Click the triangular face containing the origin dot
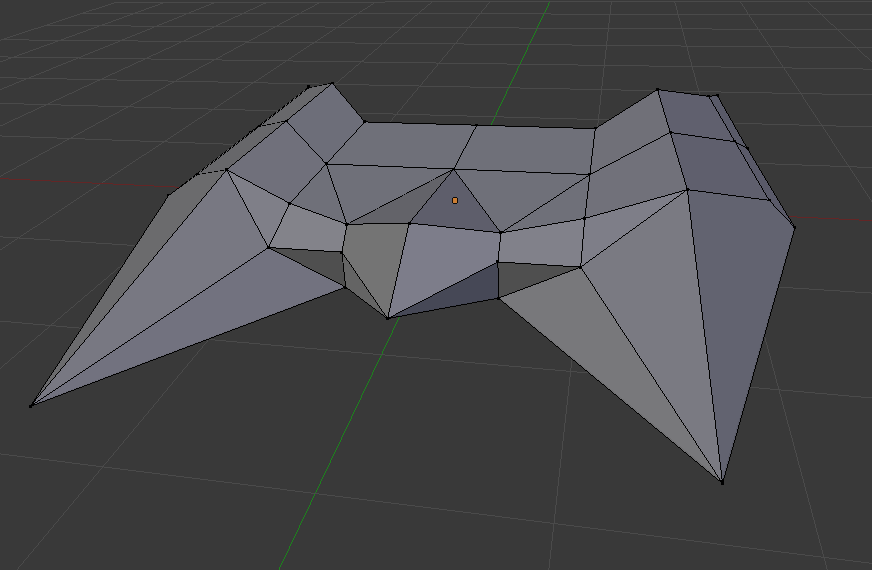This screenshot has height=570, width=872. click(x=455, y=210)
